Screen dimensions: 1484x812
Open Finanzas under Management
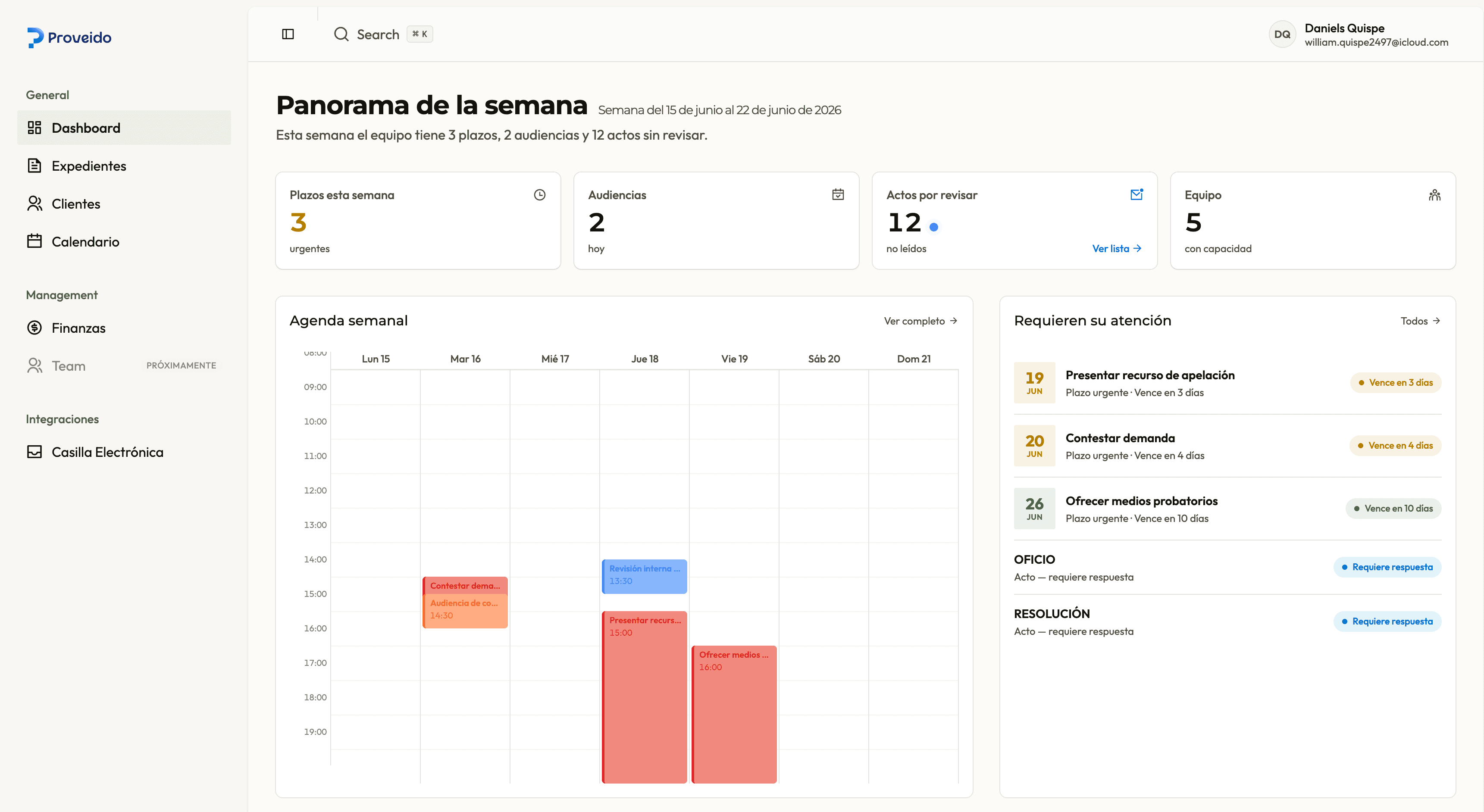pyautogui.click(x=125, y=328)
